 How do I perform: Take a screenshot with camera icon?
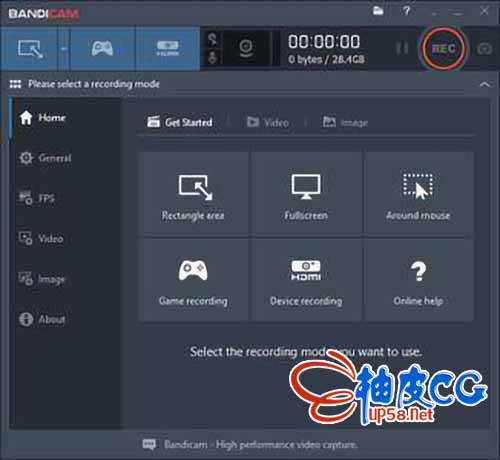485,49
